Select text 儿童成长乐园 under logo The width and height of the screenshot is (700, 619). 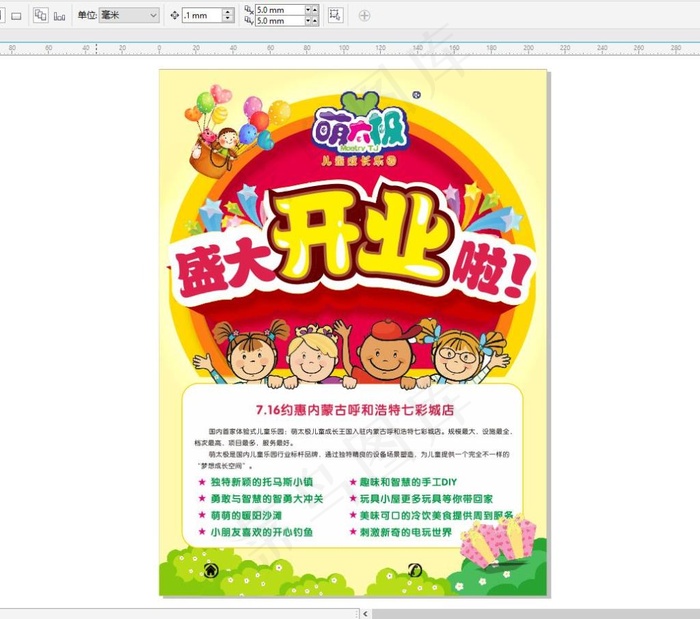coord(359,161)
